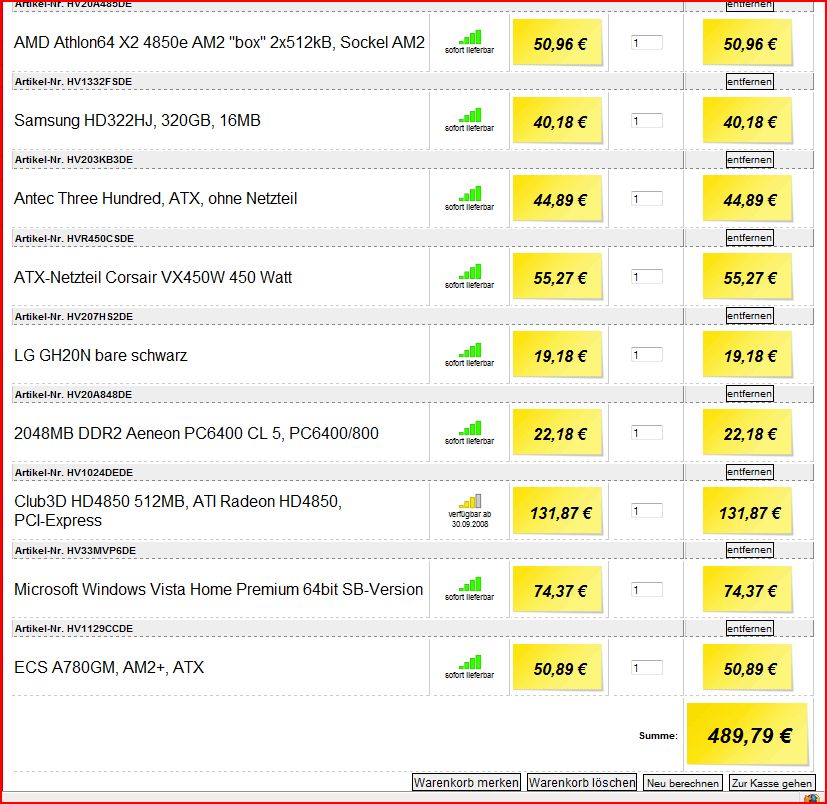Focus quantity field for Aeneon DDR2 memory
The height and width of the screenshot is (804, 827).
pos(647,433)
